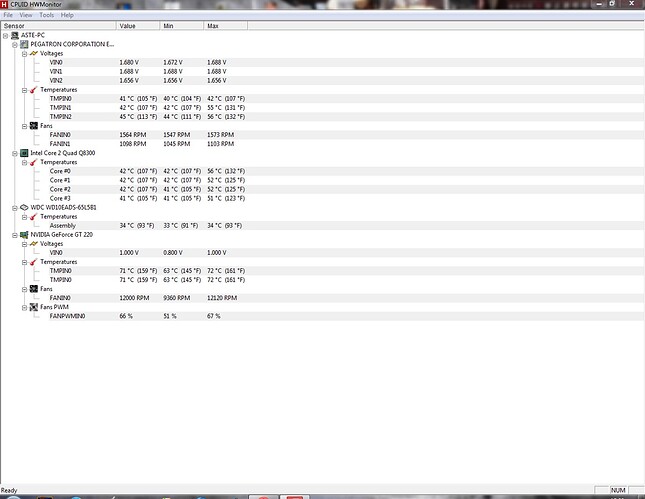The image size is (645, 499).
Task: Click the fan icon under PEGATRON
Action: click(33, 126)
